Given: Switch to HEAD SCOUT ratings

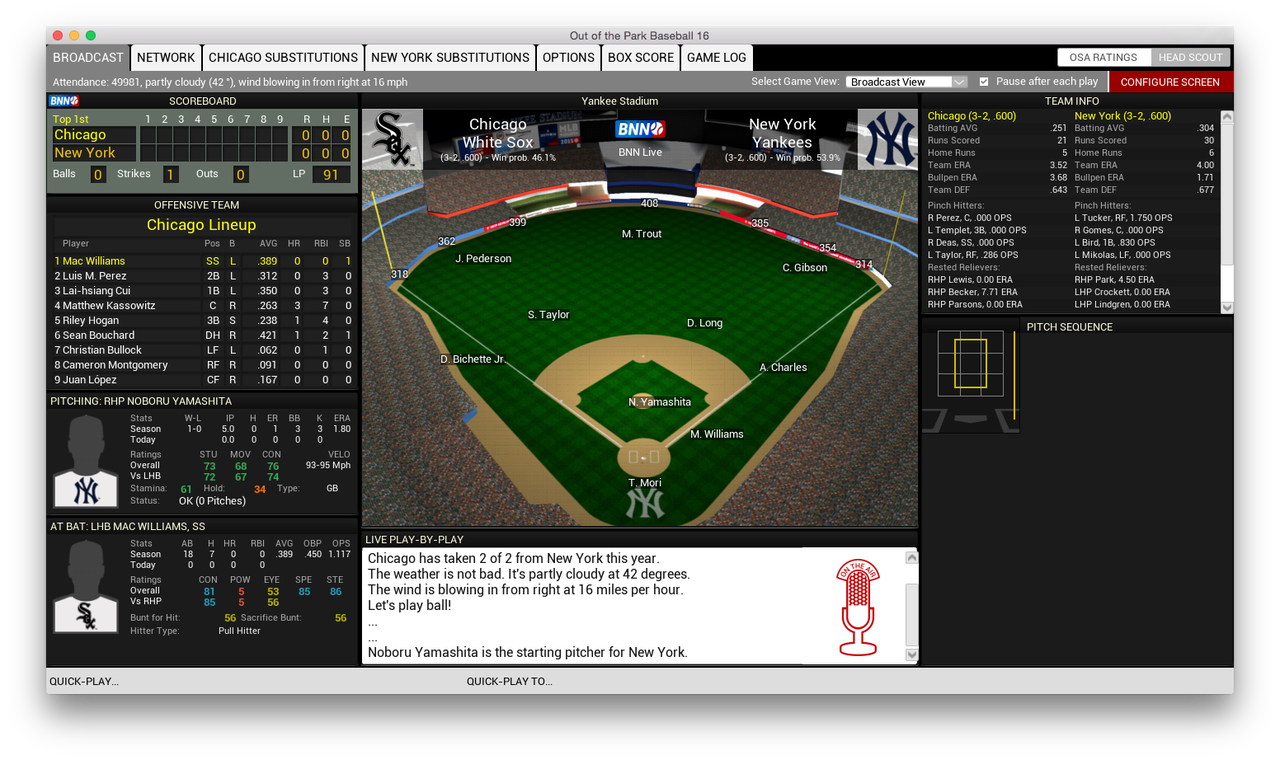Looking at the screenshot, I should tap(1191, 58).
